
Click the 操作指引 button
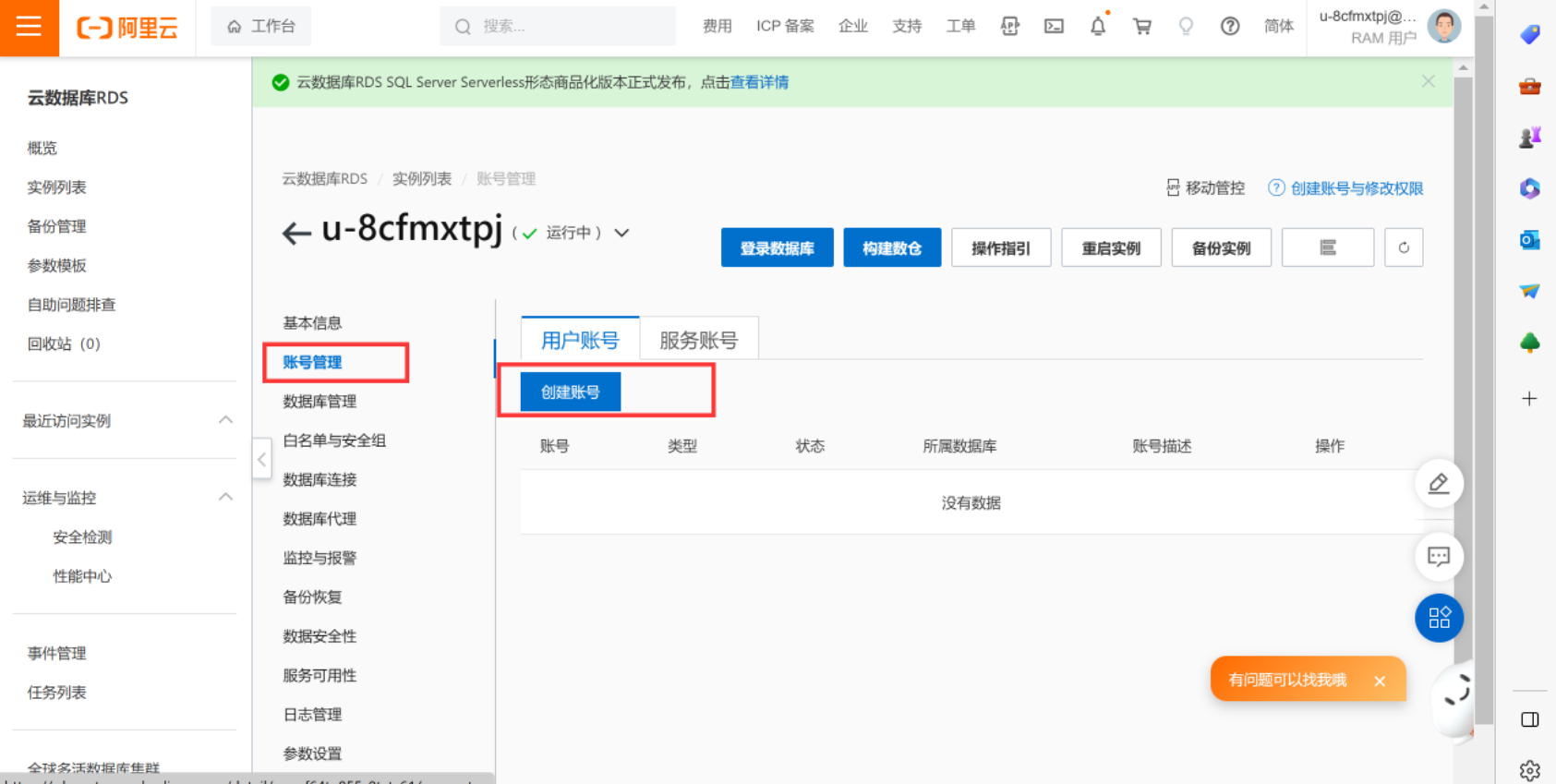(x=1001, y=247)
